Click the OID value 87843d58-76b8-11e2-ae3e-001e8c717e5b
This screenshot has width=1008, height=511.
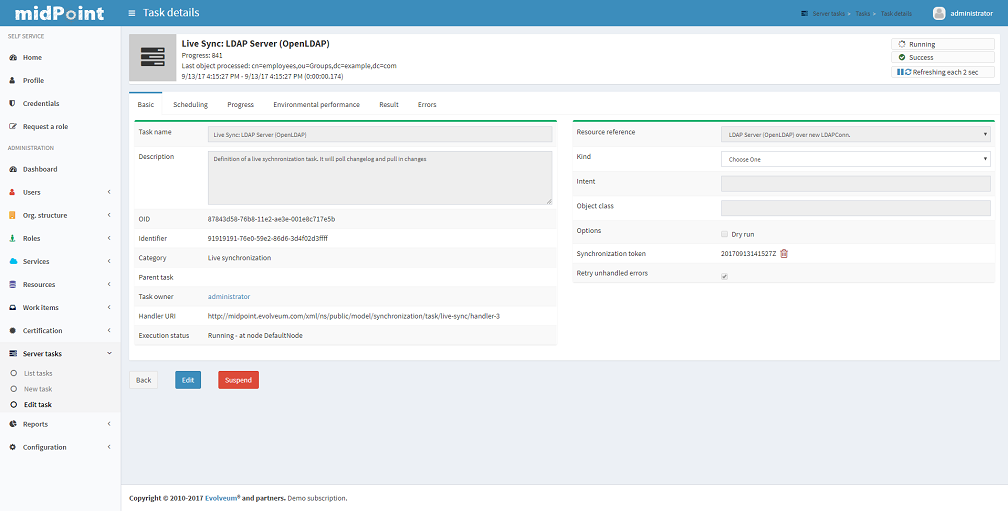[x=271, y=219]
